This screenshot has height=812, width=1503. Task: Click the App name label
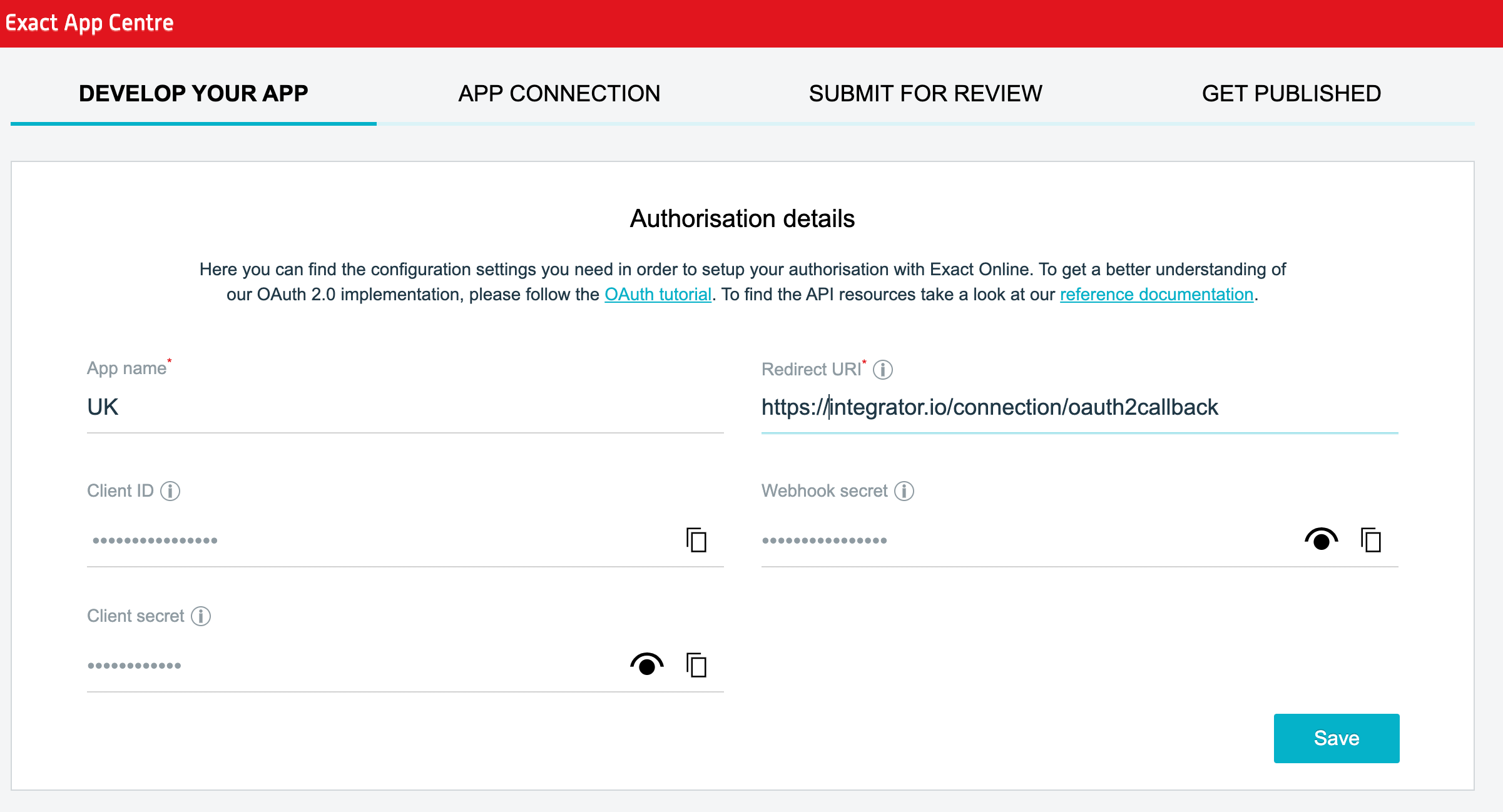[127, 368]
